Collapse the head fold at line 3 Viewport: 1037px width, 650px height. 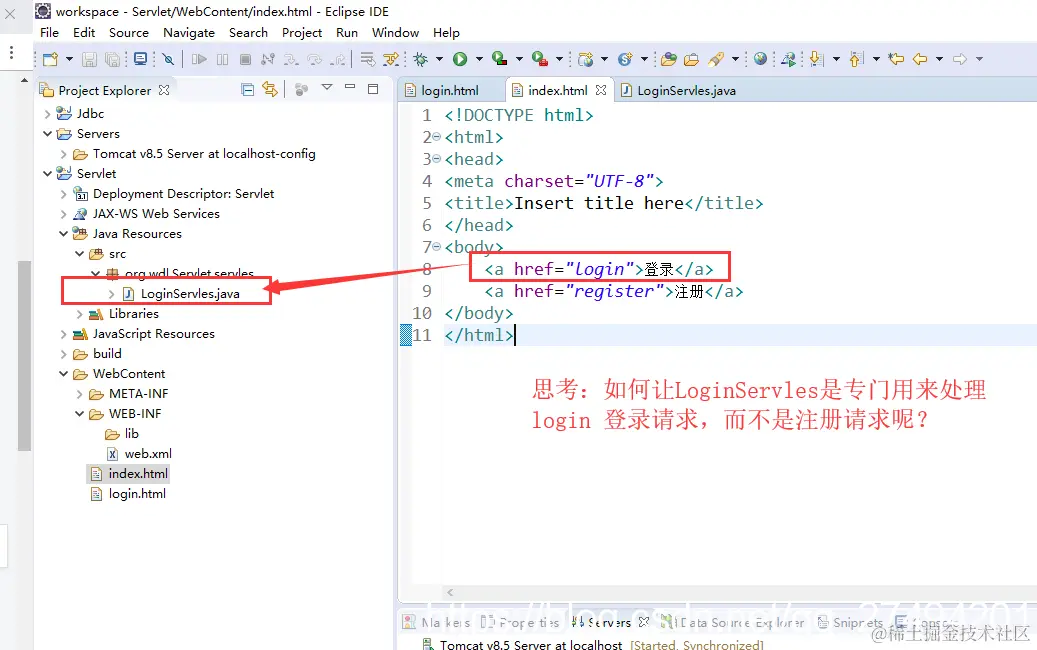pyautogui.click(x=436, y=159)
